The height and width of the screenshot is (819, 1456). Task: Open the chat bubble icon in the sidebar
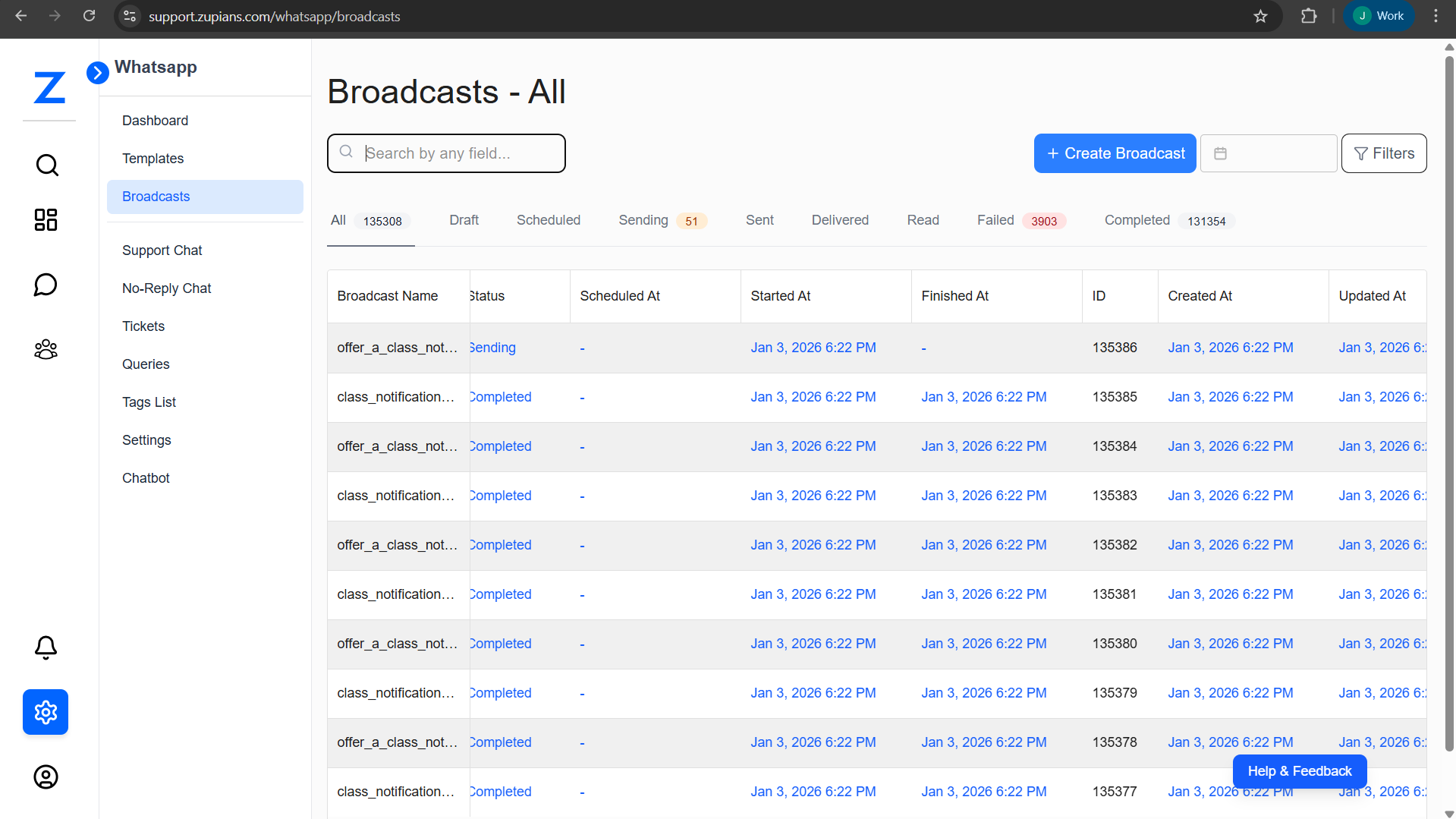46,285
